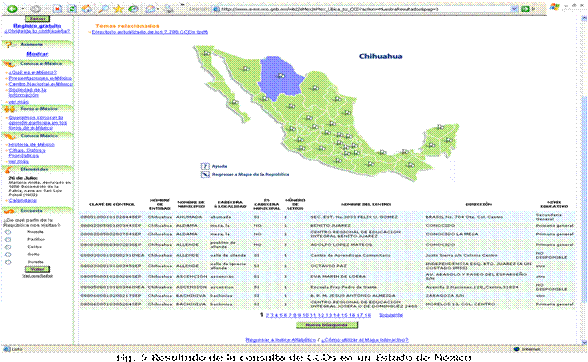Open the Back button history dropdown arrow
The height and width of the screenshot is (362, 588).
[23, 9]
